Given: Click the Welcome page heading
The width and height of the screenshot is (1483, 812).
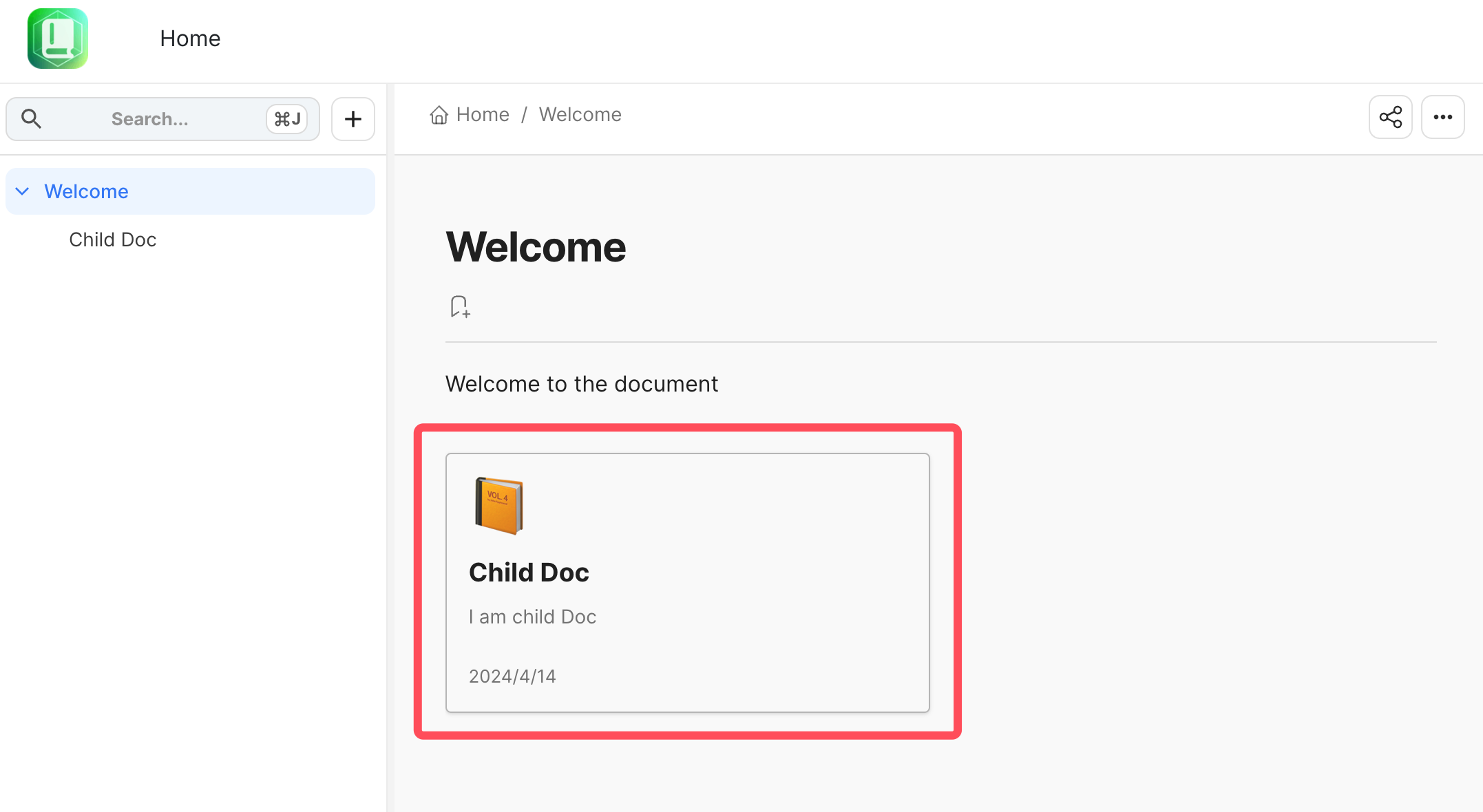Looking at the screenshot, I should pos(536,247).
